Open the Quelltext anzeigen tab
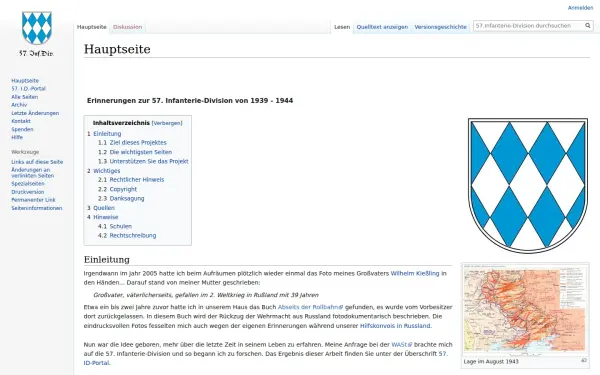Screen dimensions: 600x375 (382, 27)
